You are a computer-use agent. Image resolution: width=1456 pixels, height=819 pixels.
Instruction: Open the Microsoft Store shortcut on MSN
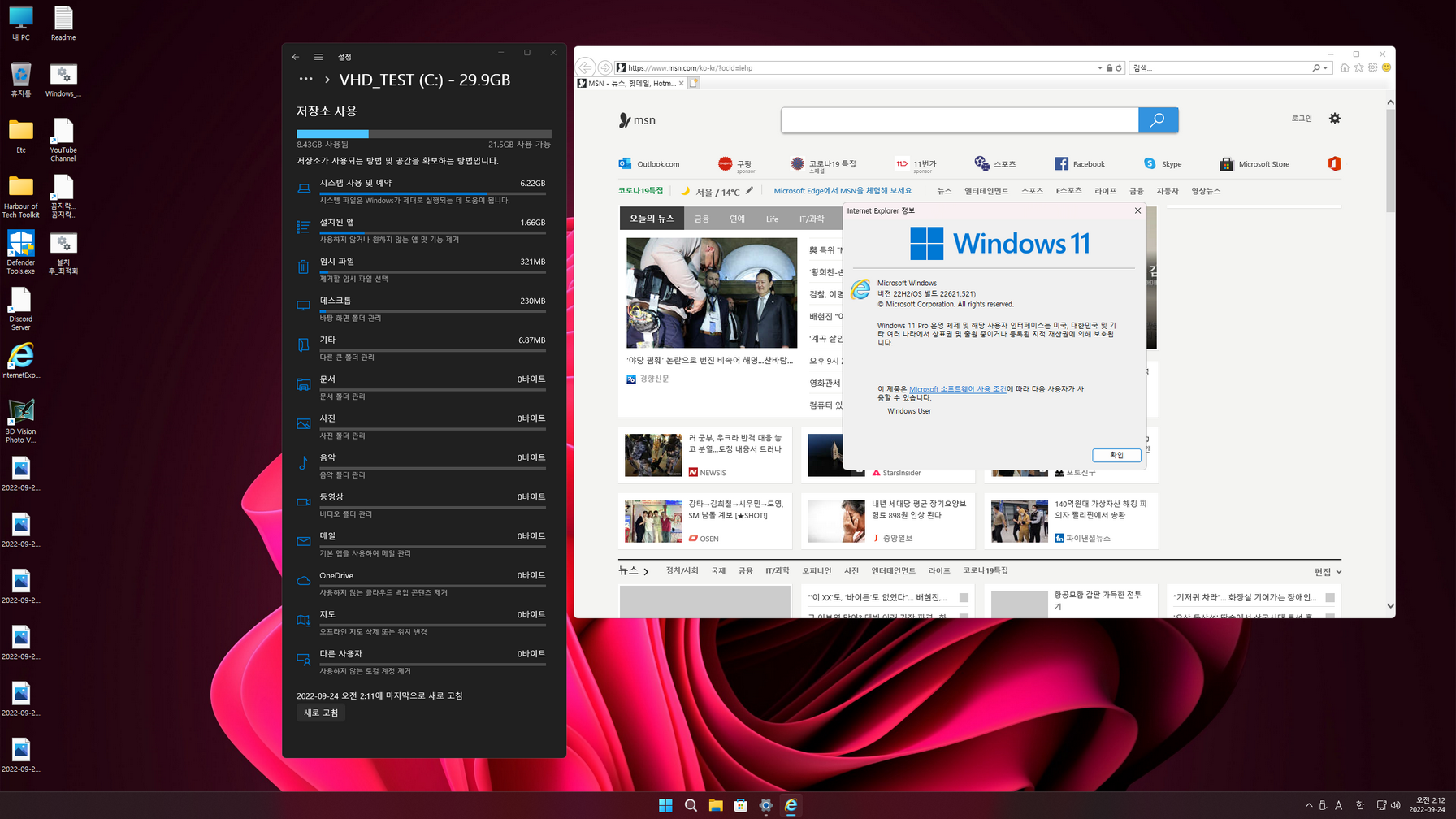point(1254,164)
